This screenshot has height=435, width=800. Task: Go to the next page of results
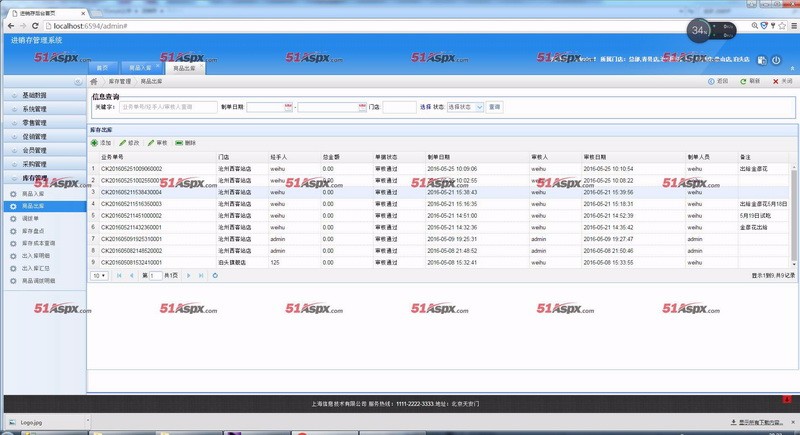click(189, 276)
